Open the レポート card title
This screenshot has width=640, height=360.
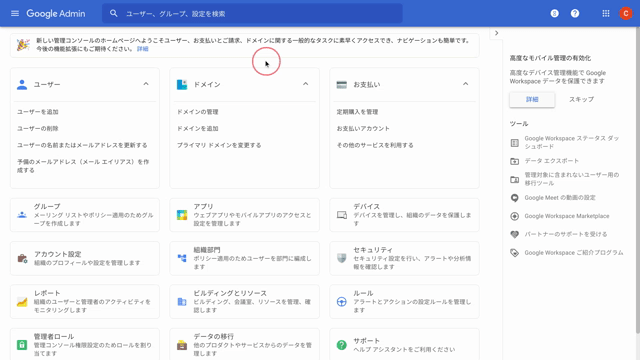(47, 293)
